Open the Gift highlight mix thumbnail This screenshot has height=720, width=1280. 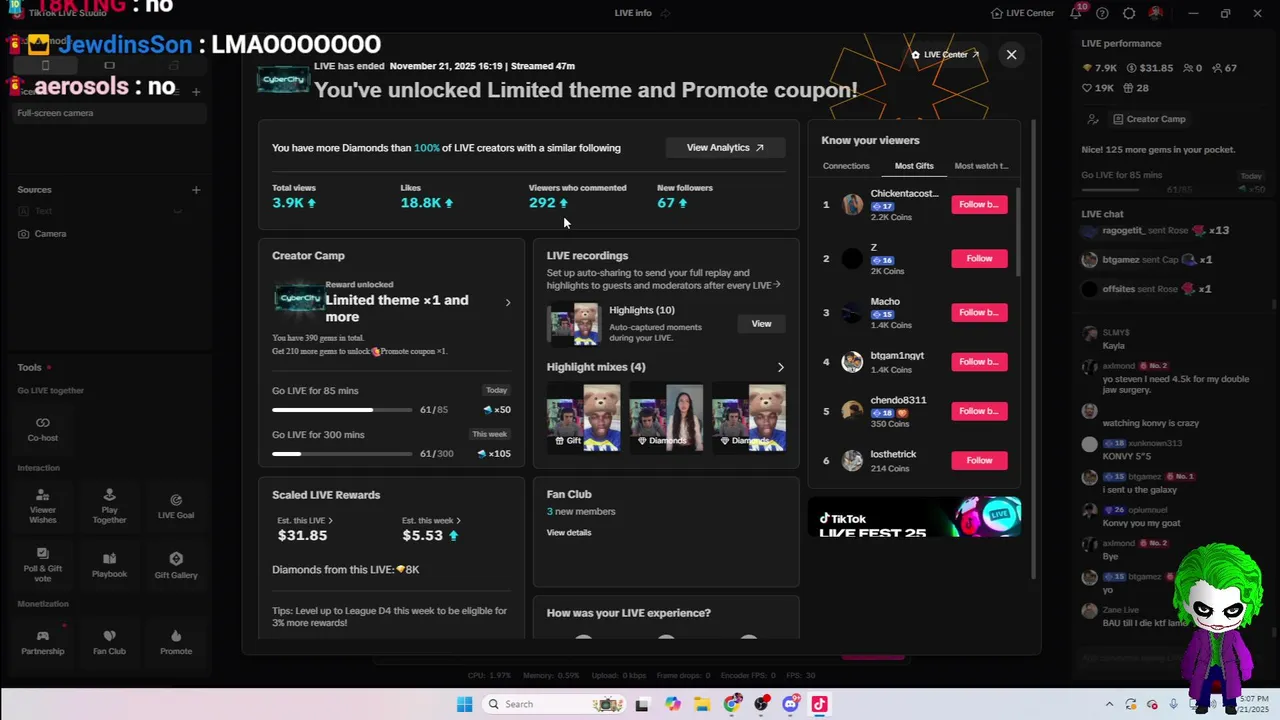583,417
